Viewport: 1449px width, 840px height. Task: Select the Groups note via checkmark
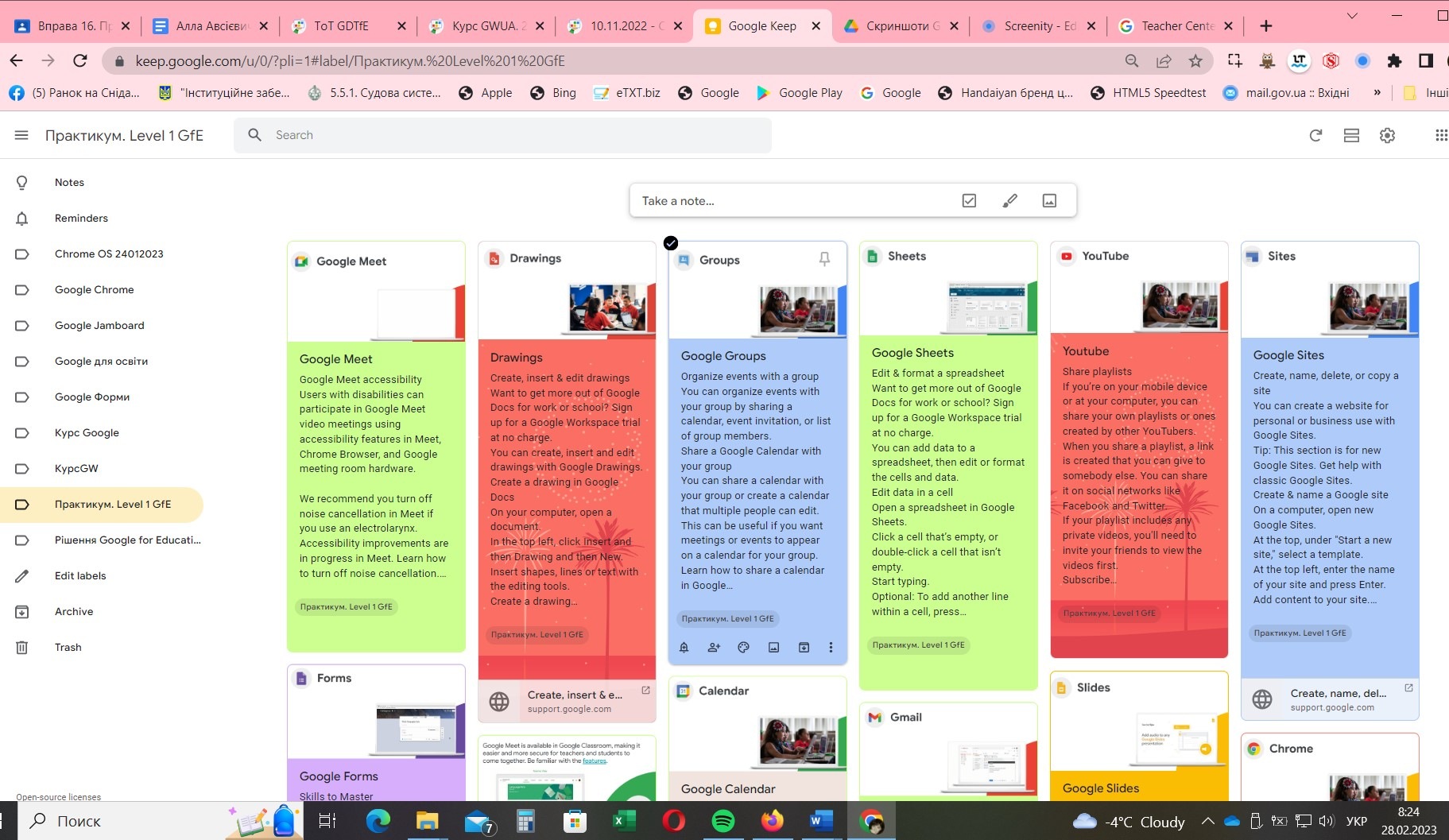point(671,243)
